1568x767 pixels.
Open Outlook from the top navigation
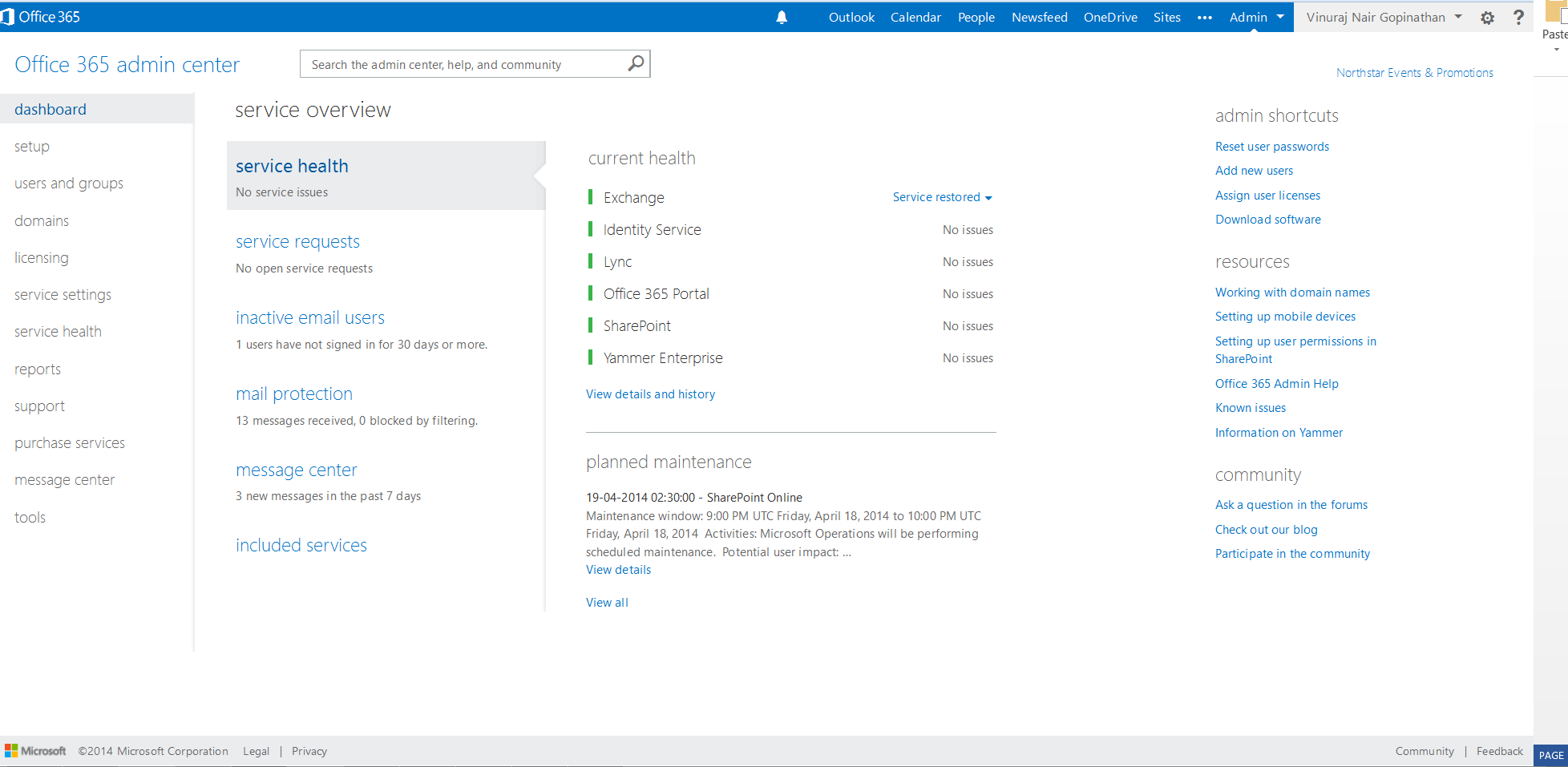[x=851, y=18]
